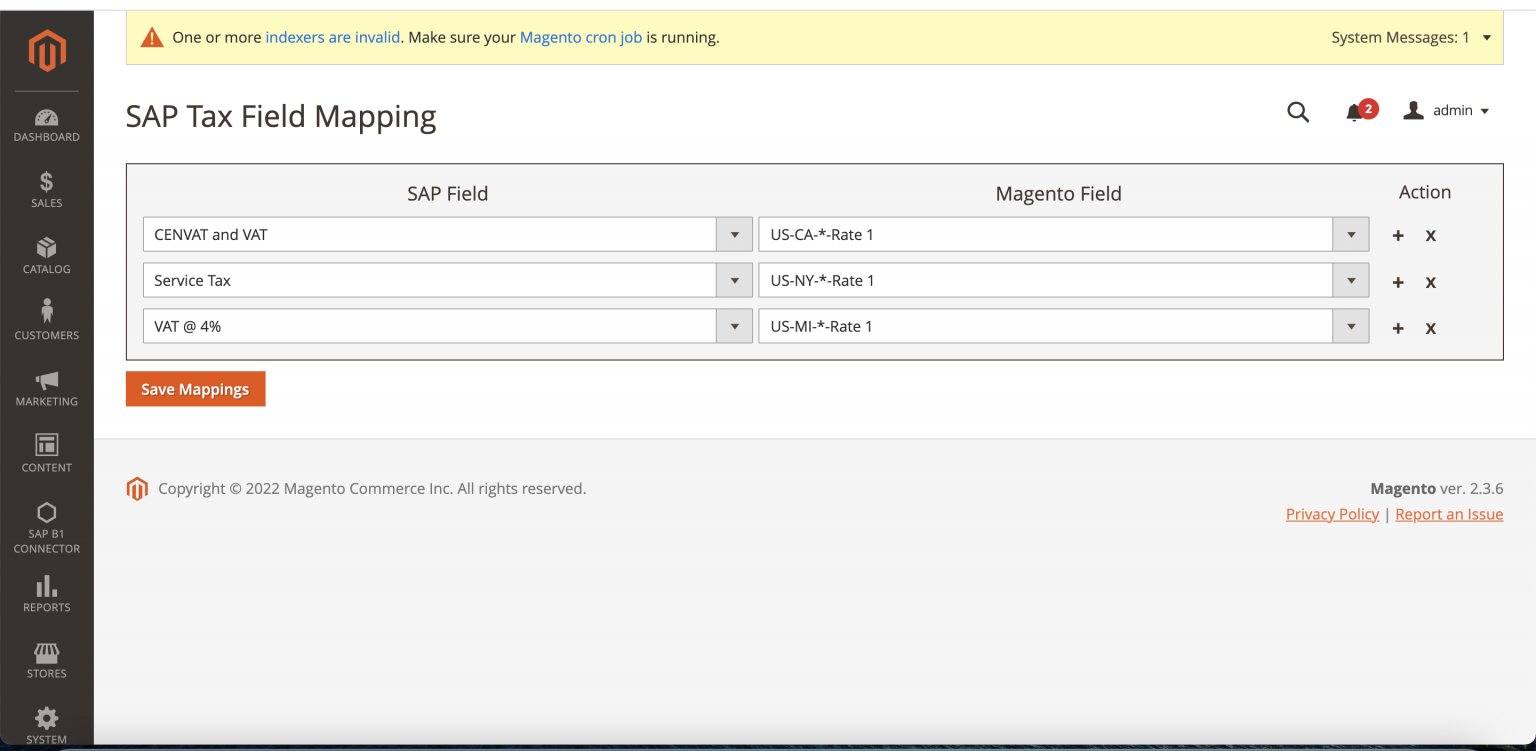Open the notifications bell

pos(1357,112)
